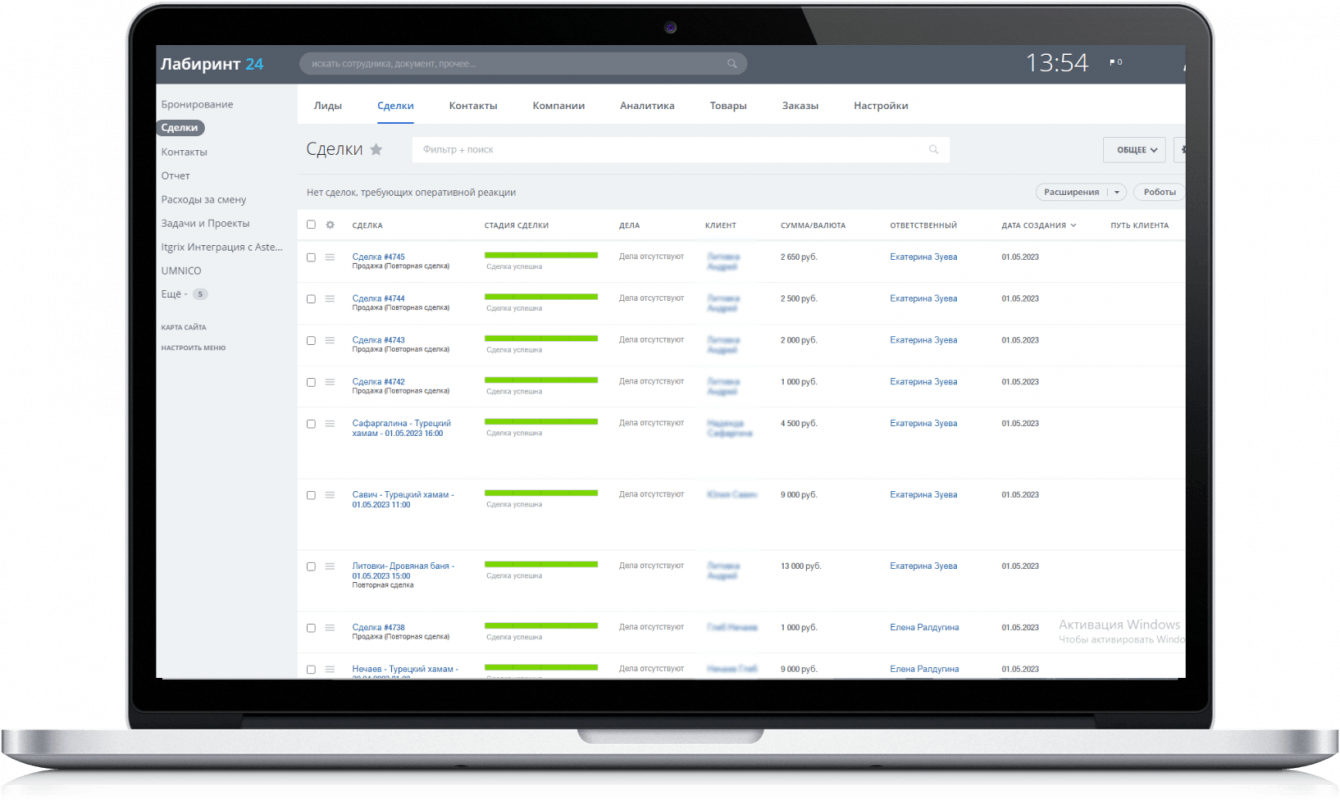Click the search icon in the filter field
The image size is (1340, 800).
pyautogui.click(x=934, y=150)
